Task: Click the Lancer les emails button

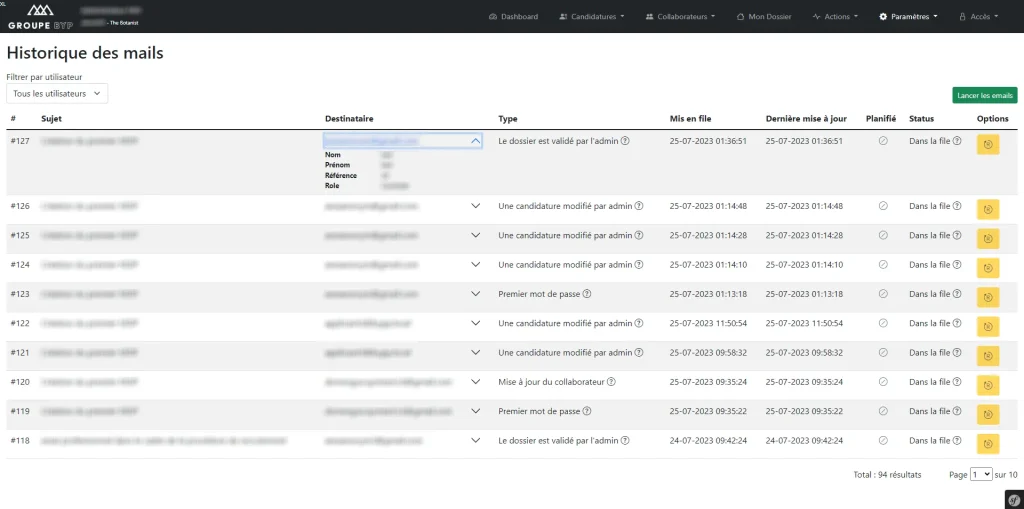Action: (x=985, y=95)
